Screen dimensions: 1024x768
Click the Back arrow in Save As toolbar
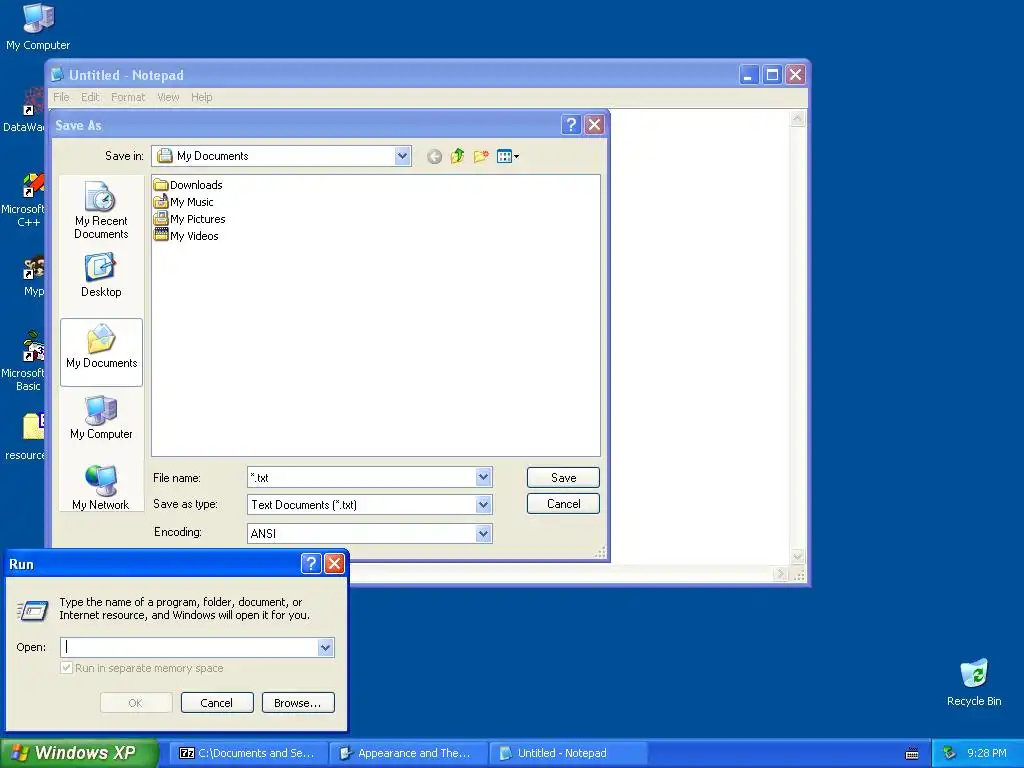434,157
